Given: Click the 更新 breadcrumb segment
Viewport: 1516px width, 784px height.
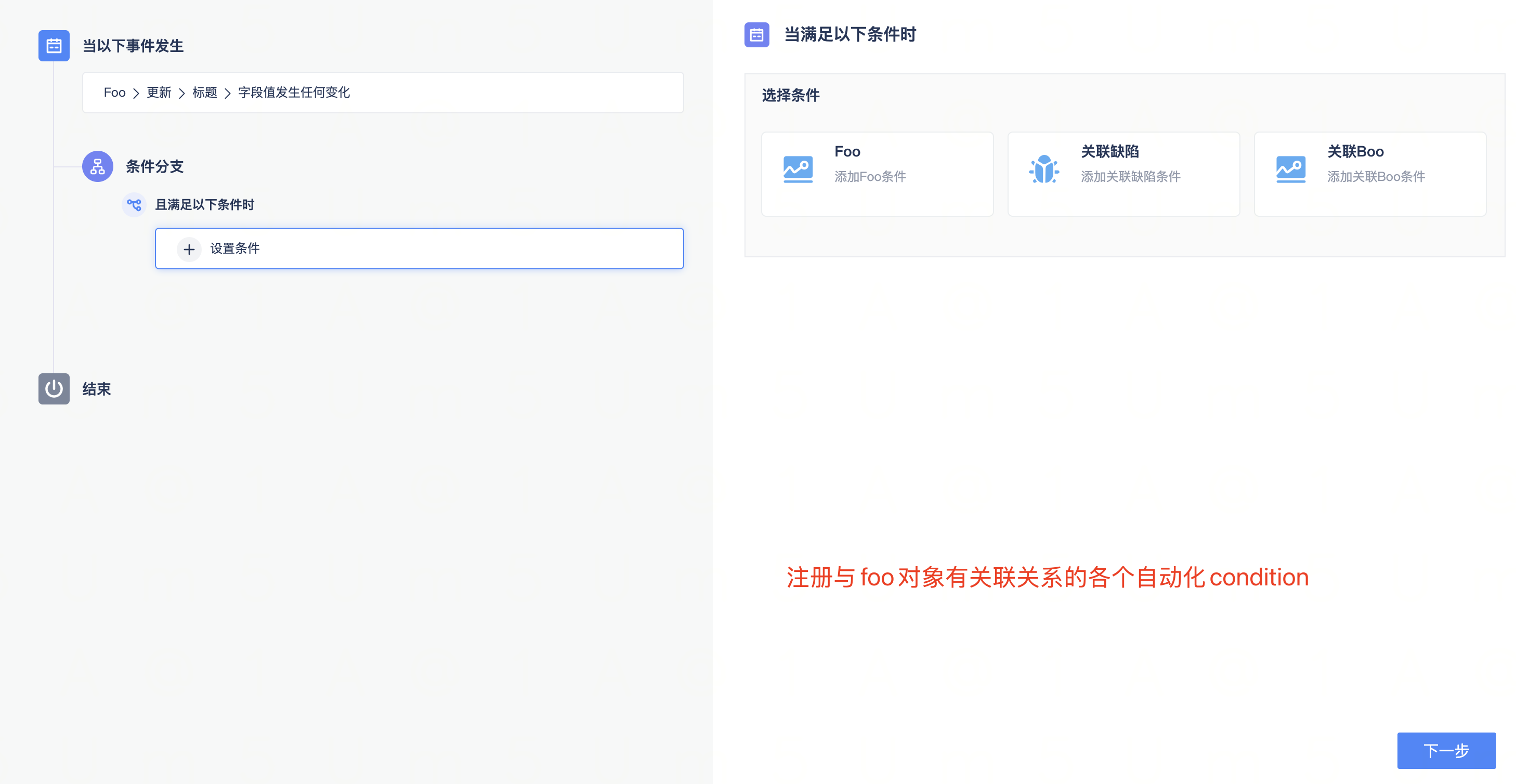Looking at the screenshot, I should tap(159, 93).
